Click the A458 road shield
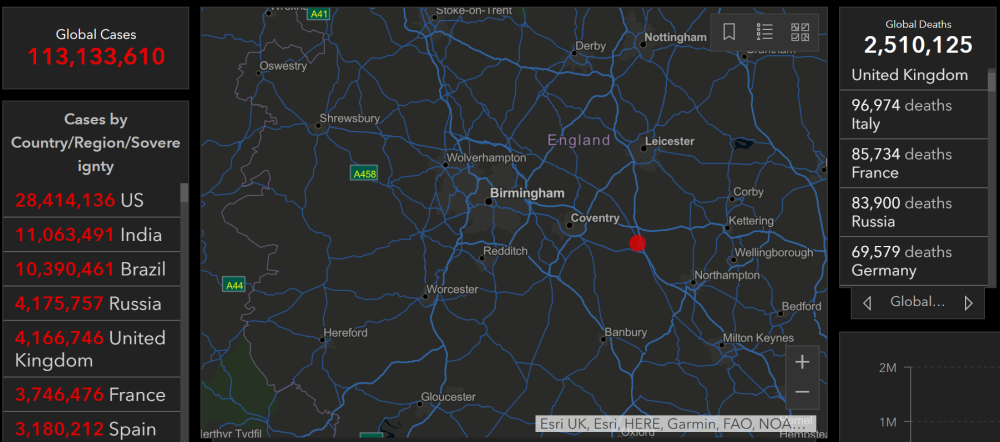Viewport: 1000px width, 442px height. [364, 173]
